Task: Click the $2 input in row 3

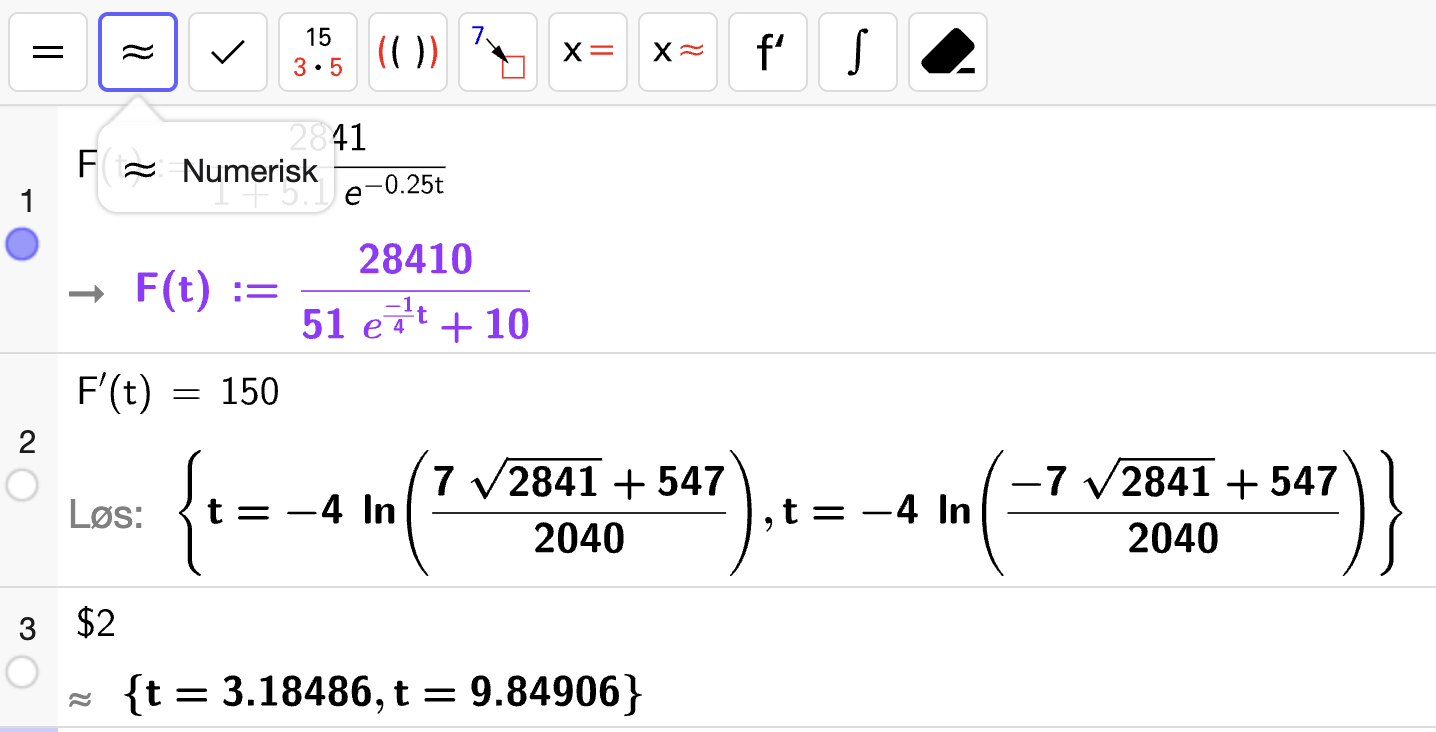Action: click(x=97, y=625)
